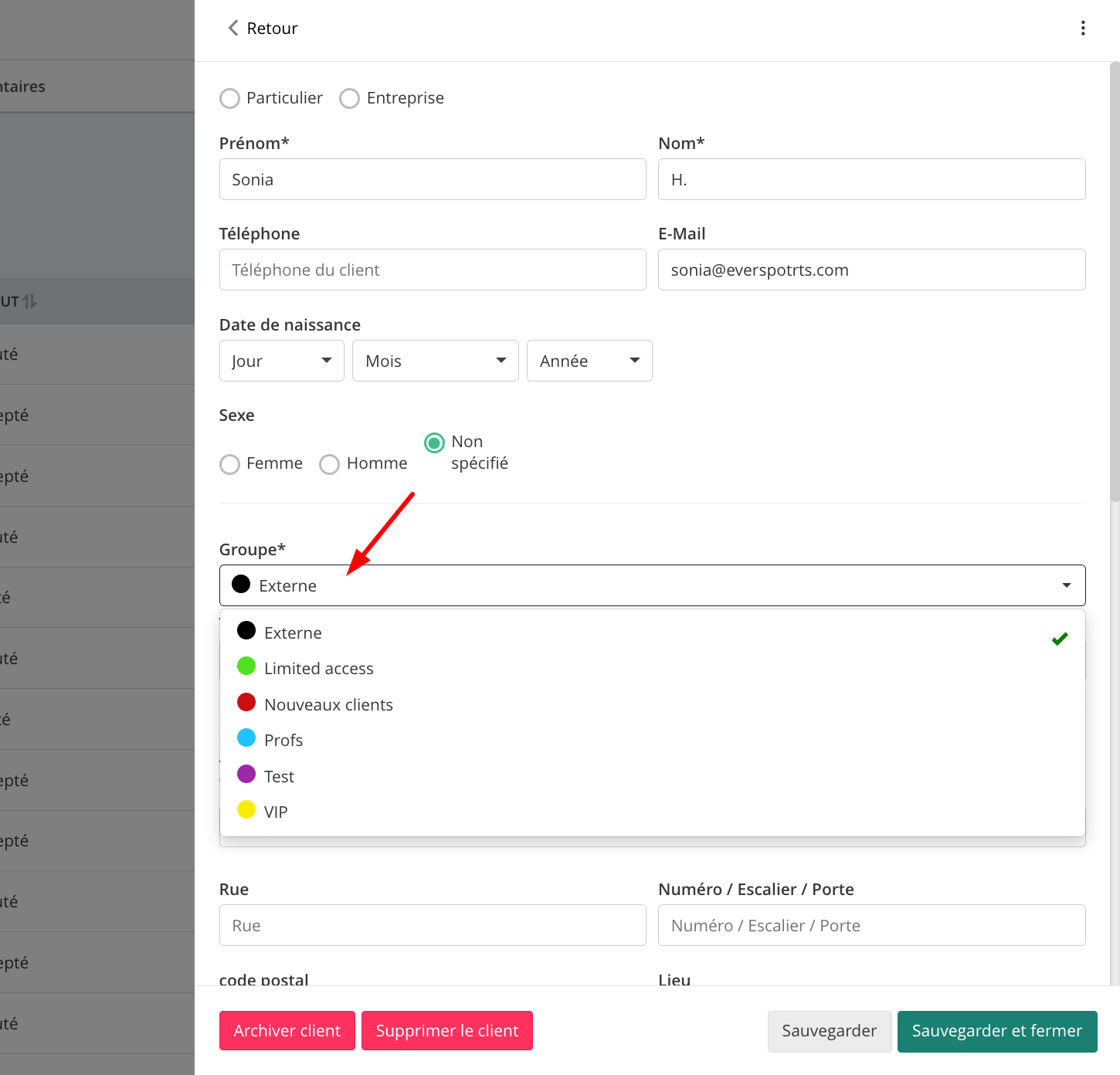Click the Numéro / Escalier / Porte input
Screen dimensions: 1120x1075
click(x=872, y=925)
